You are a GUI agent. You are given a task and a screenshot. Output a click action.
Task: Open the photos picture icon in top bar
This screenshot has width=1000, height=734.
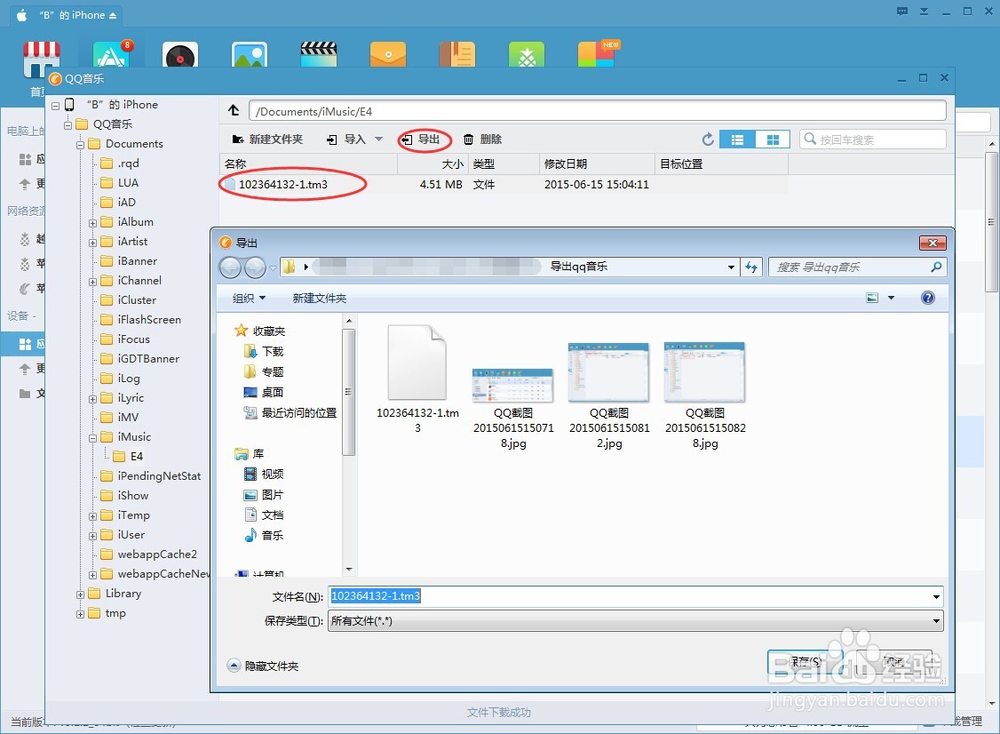249,55
